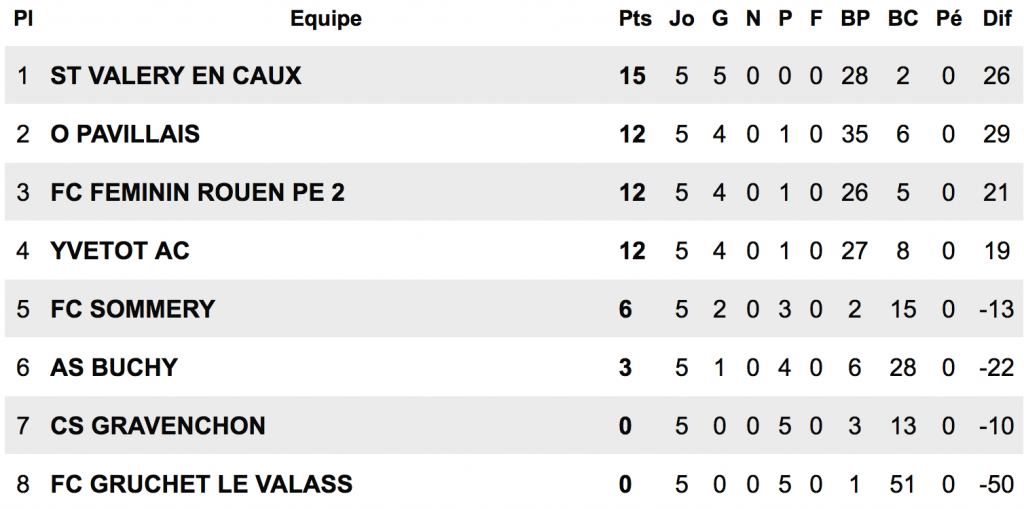Click the 51 goals conceded cell
Viewport: 1024px width, 509px height.
click(903, 485)
